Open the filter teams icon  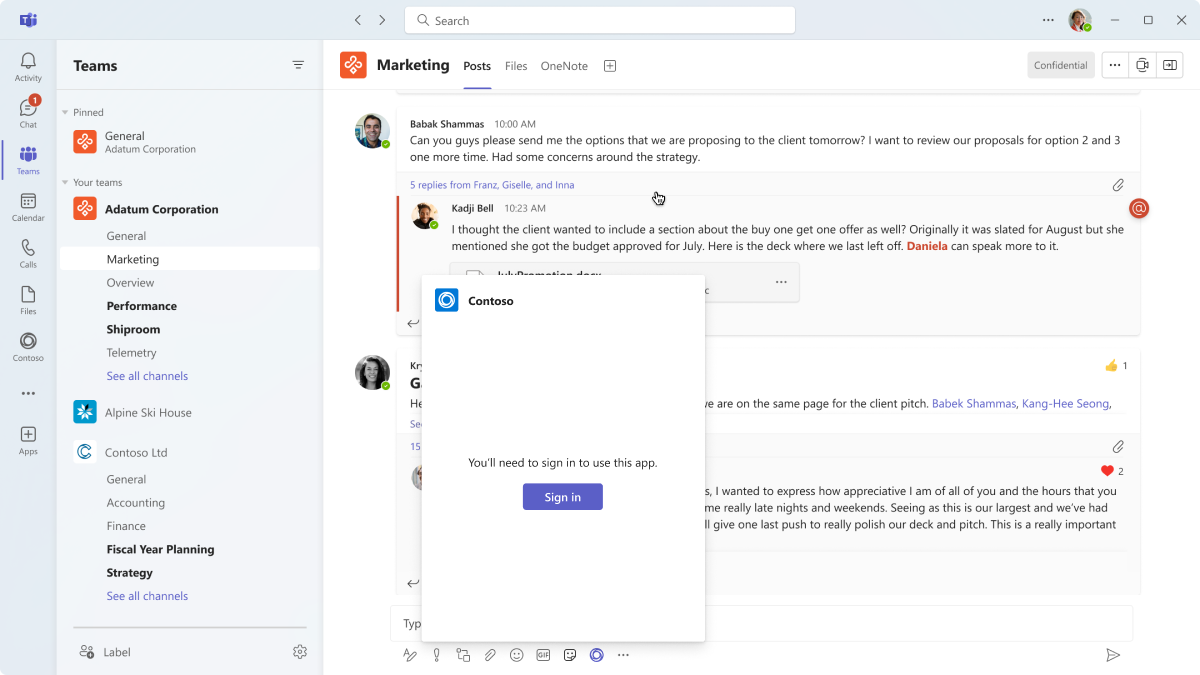pyautogui.click(x=298, y=65)
